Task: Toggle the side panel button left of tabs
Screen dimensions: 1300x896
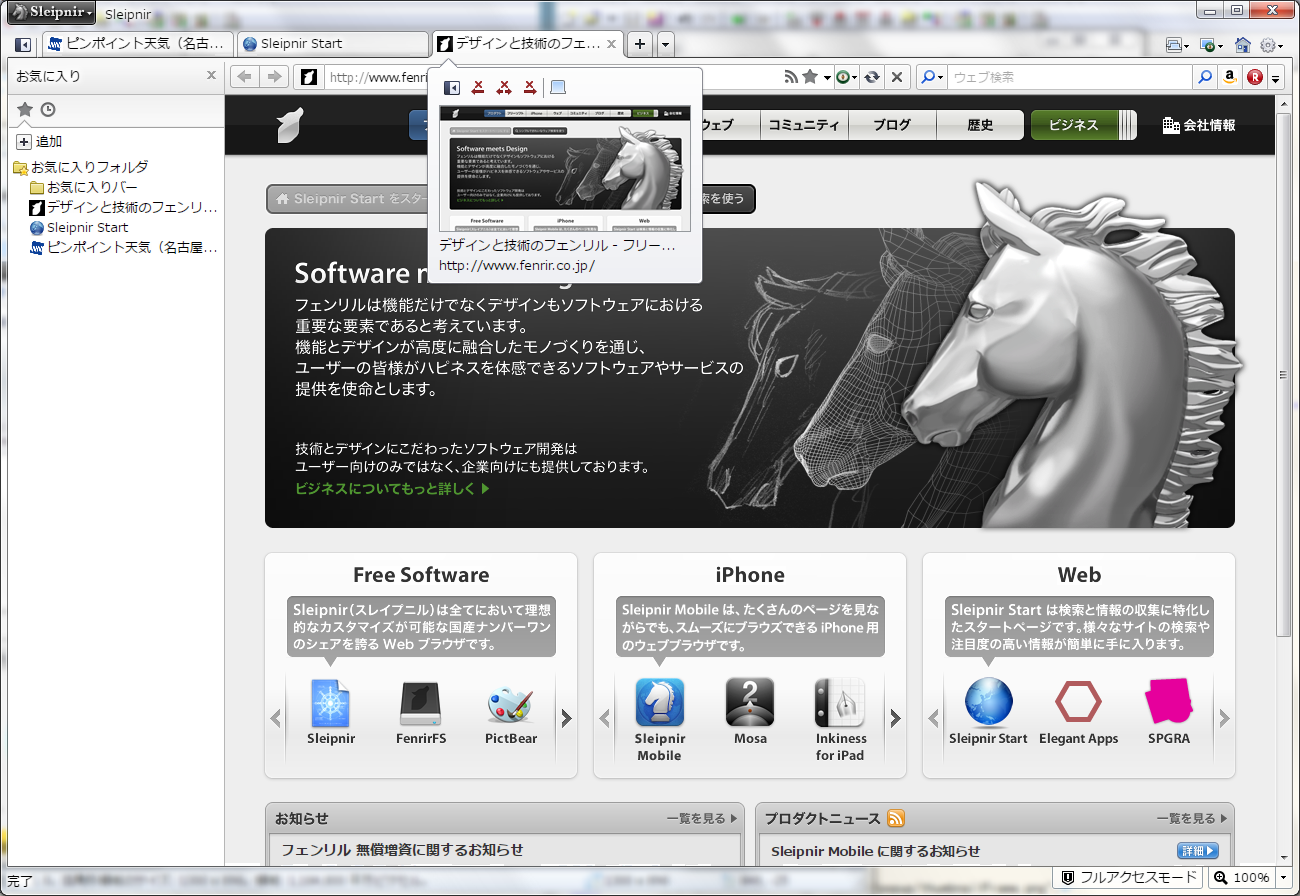Action: pos(23,44)
